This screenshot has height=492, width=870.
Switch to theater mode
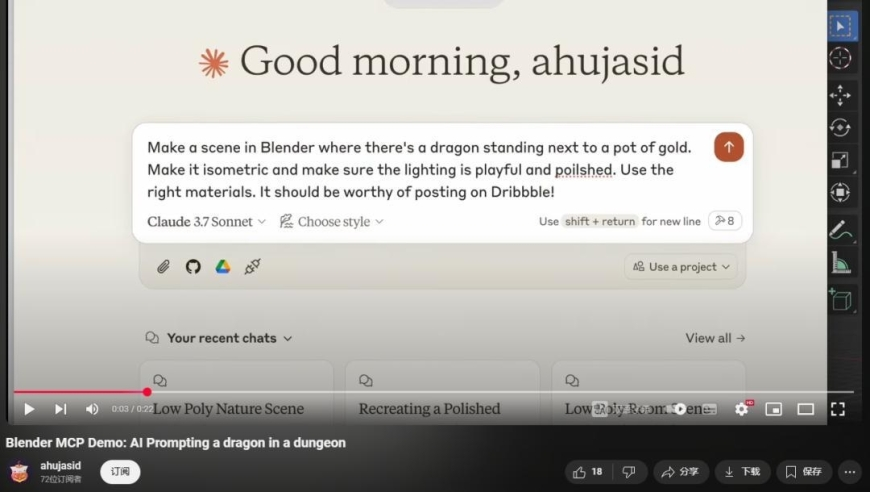click(806, 409)
